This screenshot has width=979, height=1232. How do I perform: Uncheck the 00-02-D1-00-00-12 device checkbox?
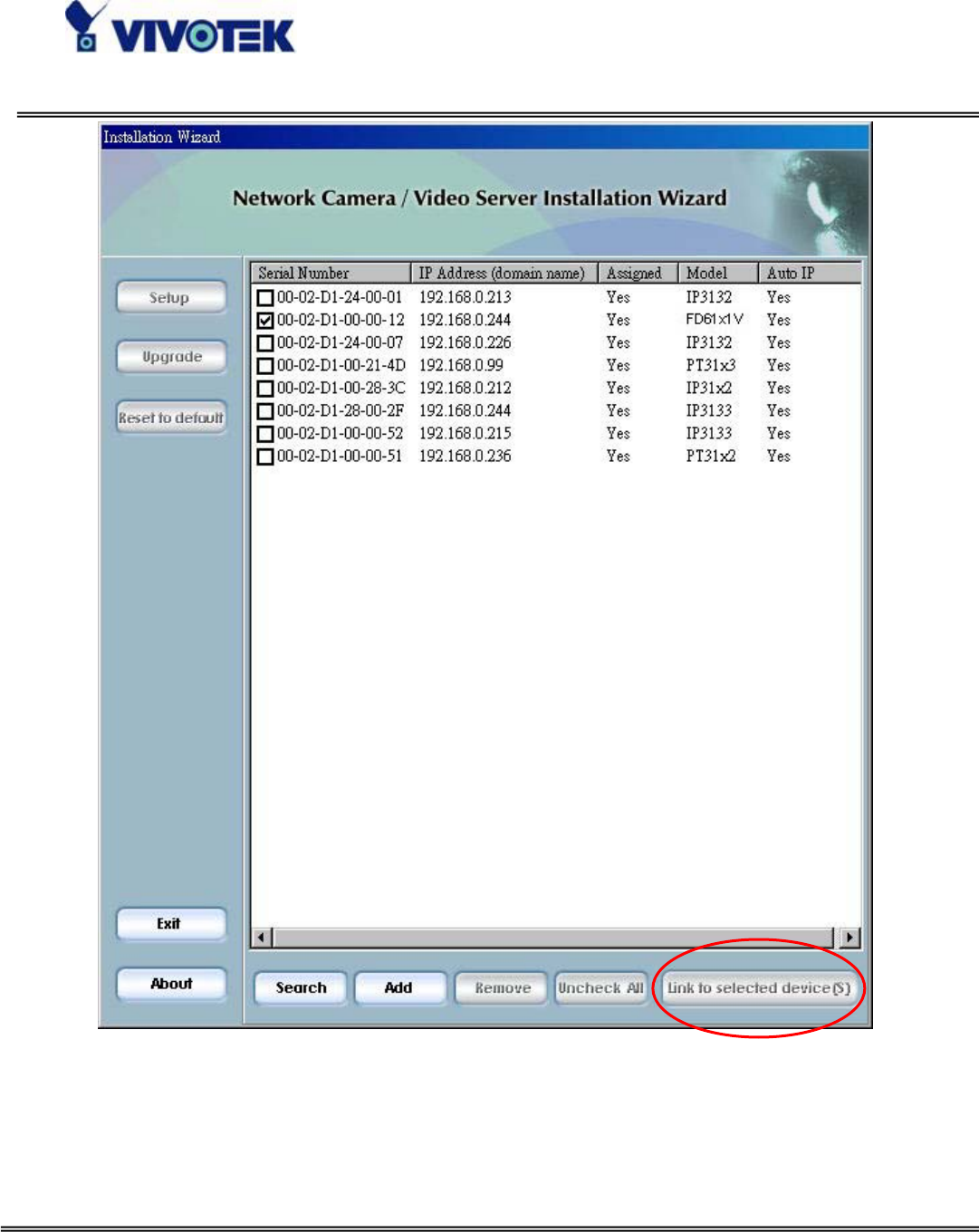tap(265, 320)
